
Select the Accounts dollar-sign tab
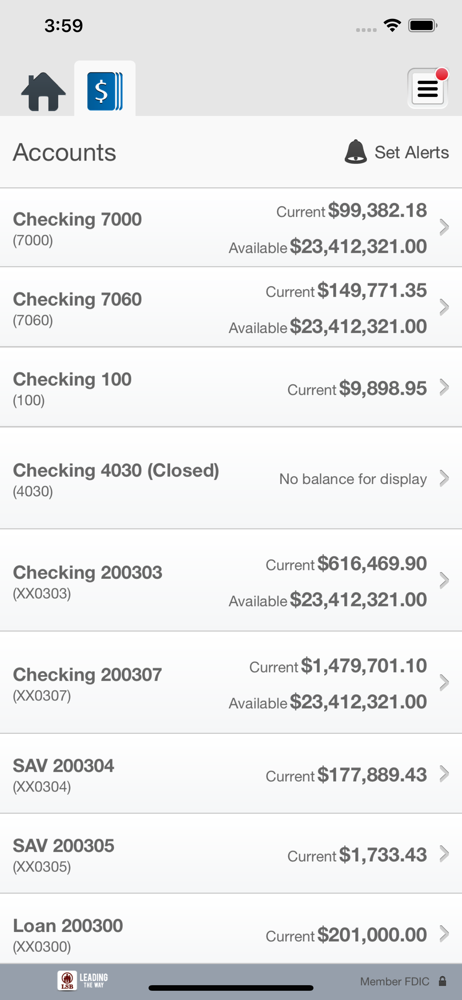(105, 91)
